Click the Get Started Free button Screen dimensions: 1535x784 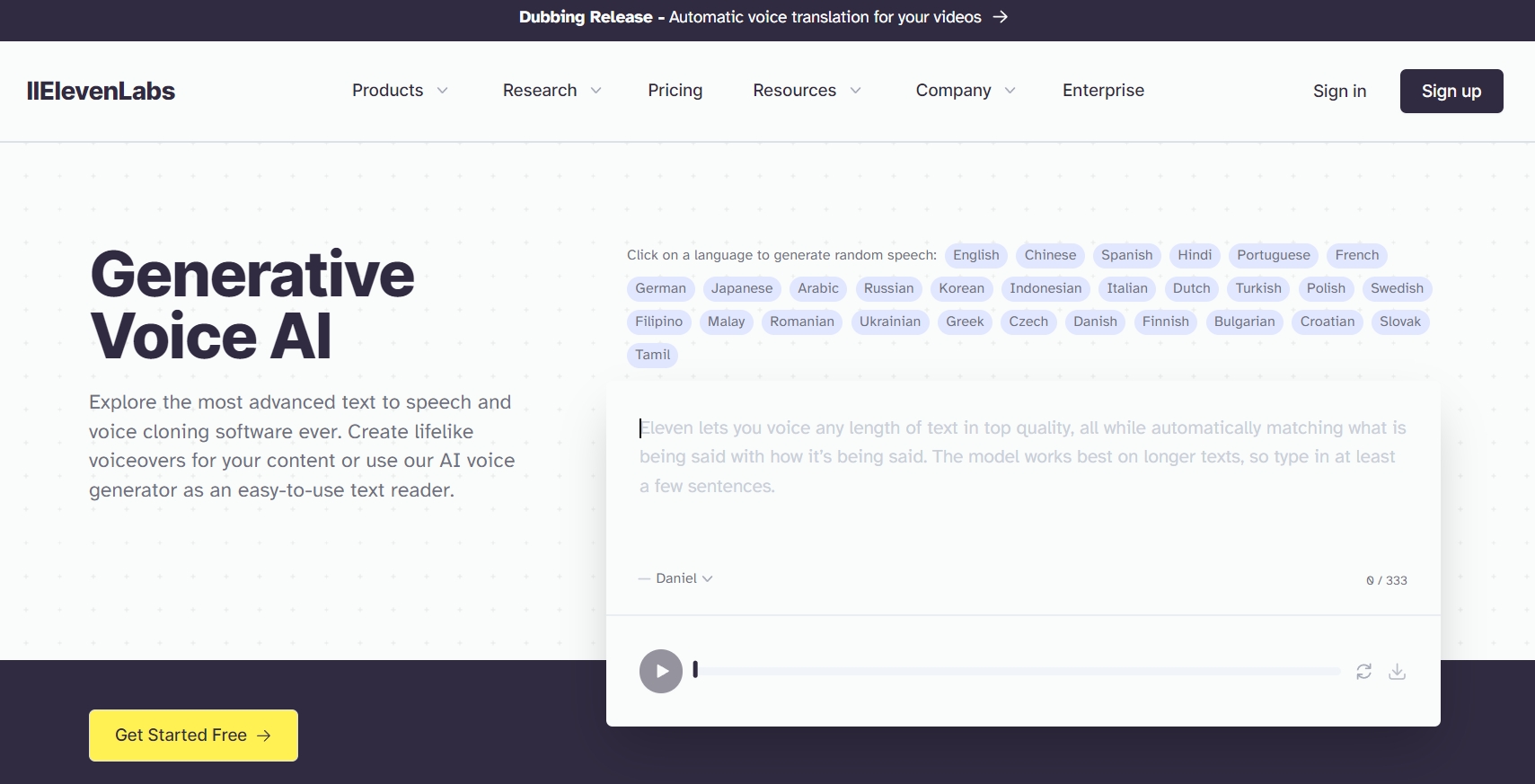coord(193,736)
